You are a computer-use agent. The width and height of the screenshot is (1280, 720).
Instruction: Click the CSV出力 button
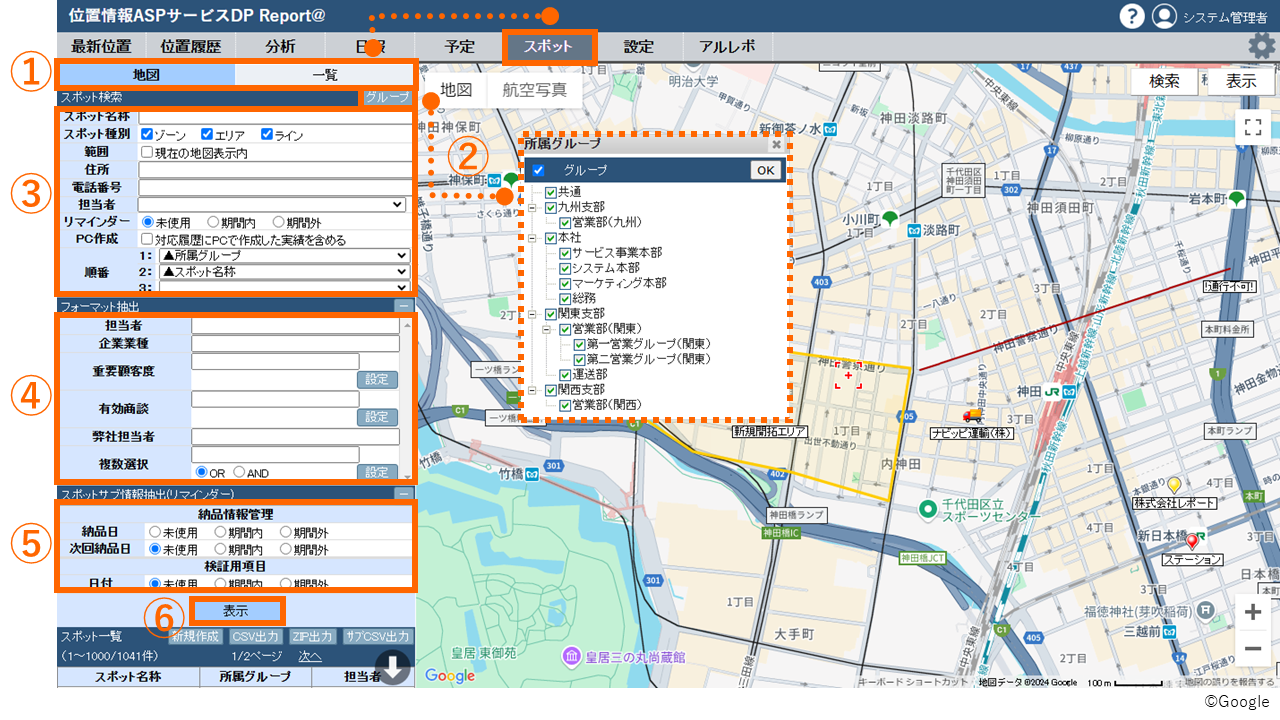(255, 636)
